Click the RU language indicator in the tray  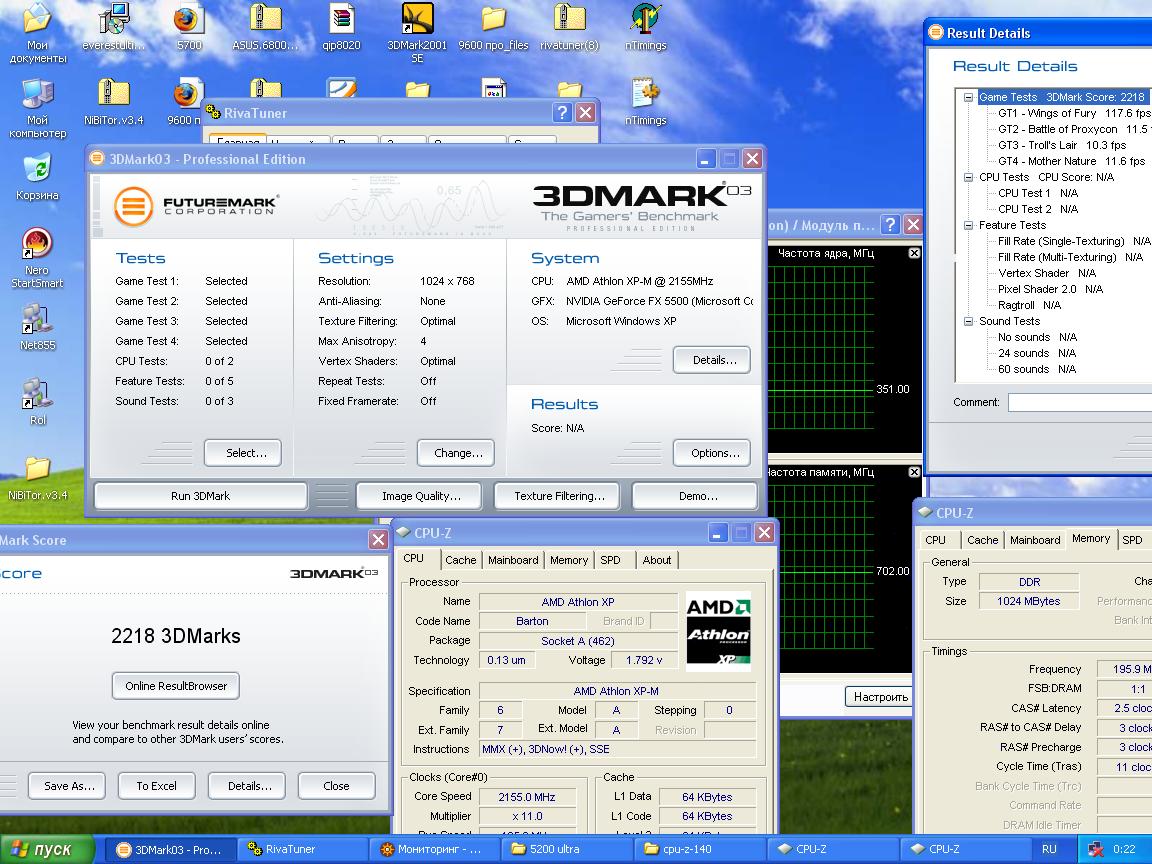1049,849
